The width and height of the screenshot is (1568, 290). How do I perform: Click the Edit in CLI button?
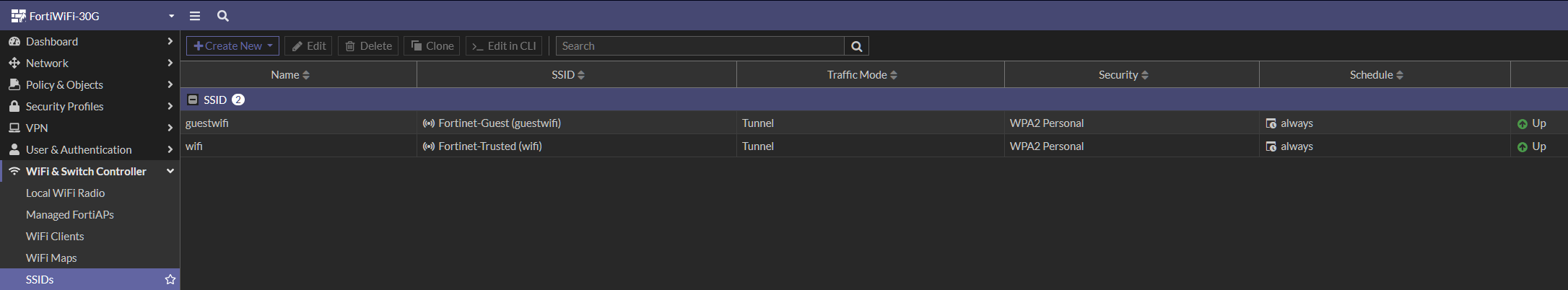[504, 46]
